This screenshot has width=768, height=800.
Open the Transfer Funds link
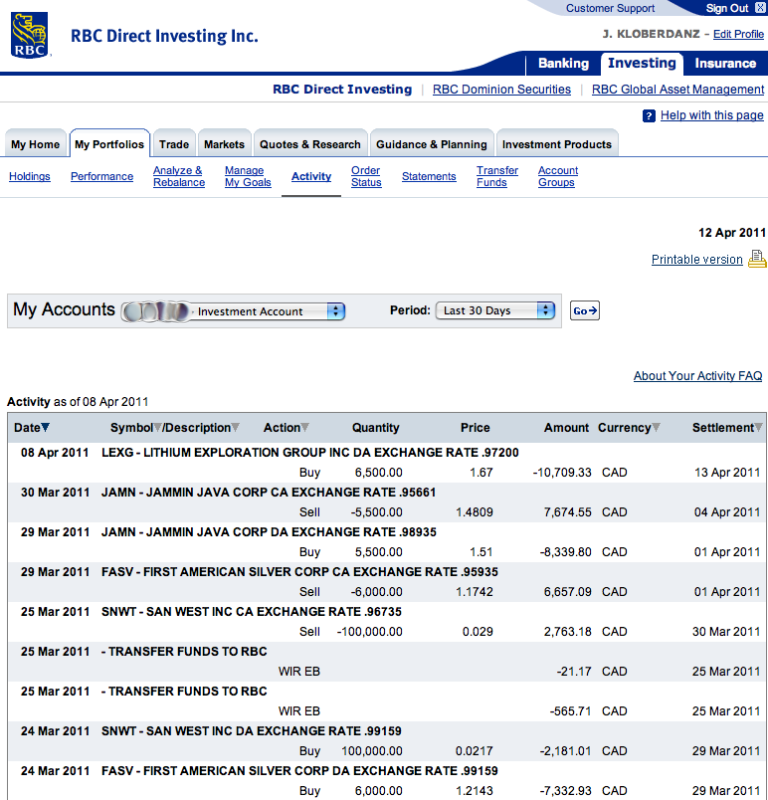tap(497, 176)
